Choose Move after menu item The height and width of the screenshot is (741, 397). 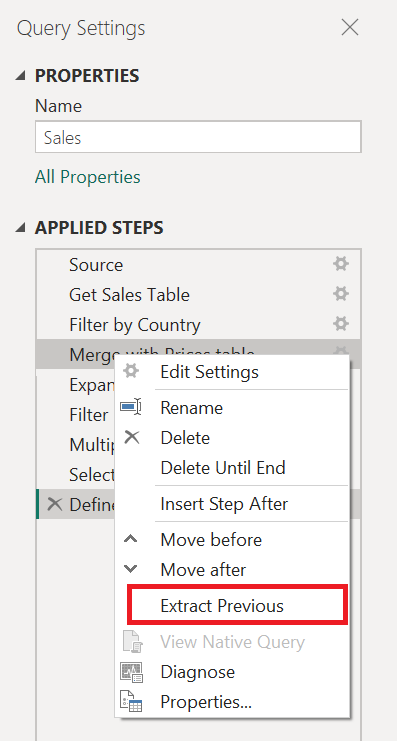(x=232, y=570)
